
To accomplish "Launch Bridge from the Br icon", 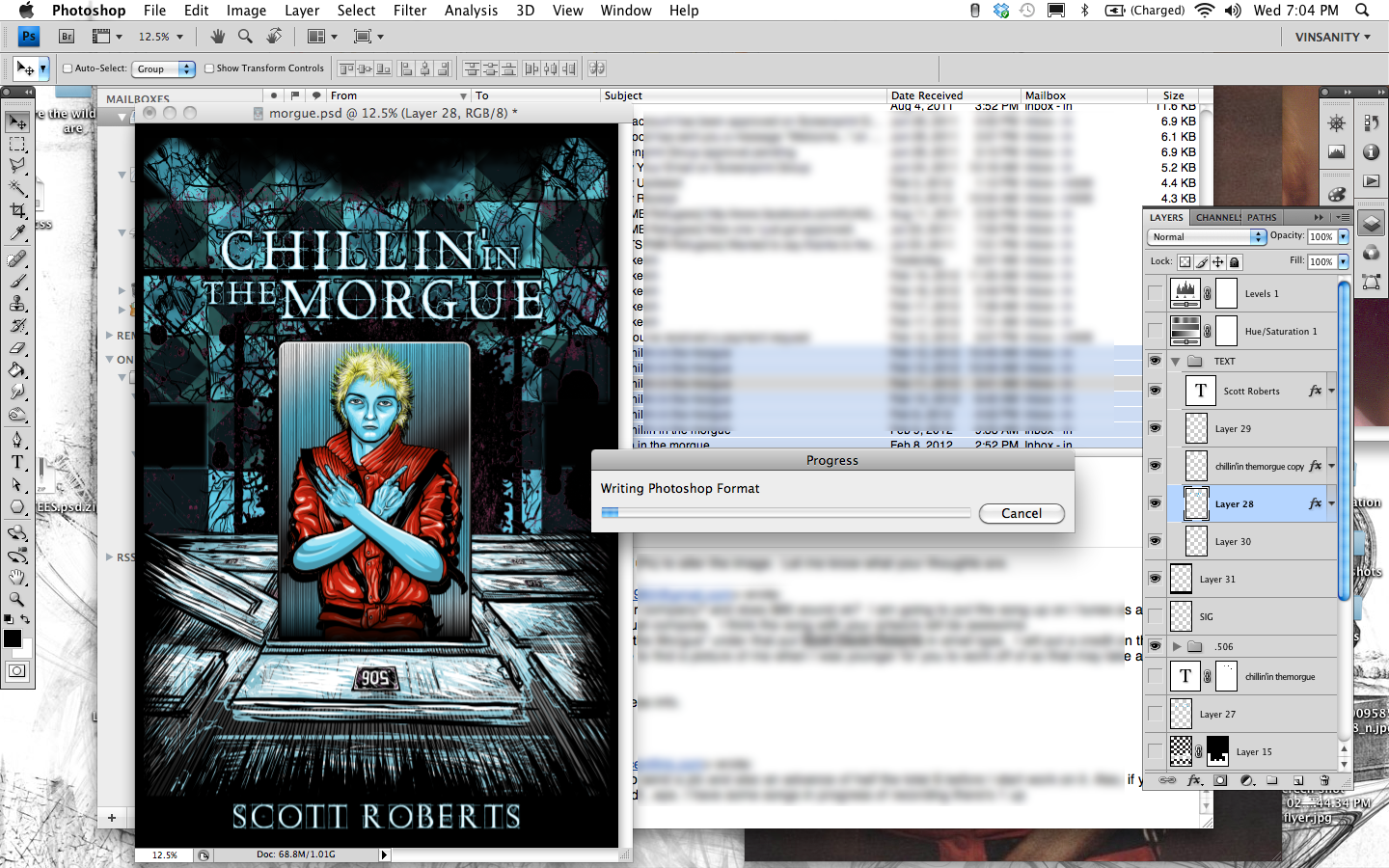I will point(67,37).
